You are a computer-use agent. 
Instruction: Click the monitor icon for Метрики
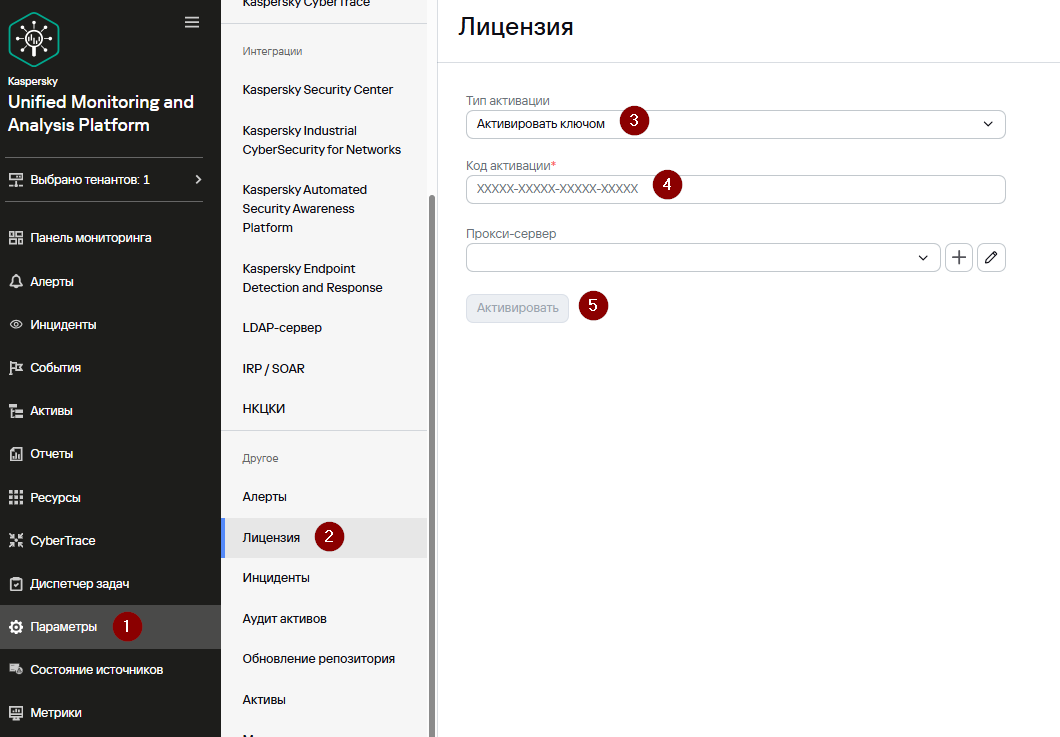pos(16,713)
